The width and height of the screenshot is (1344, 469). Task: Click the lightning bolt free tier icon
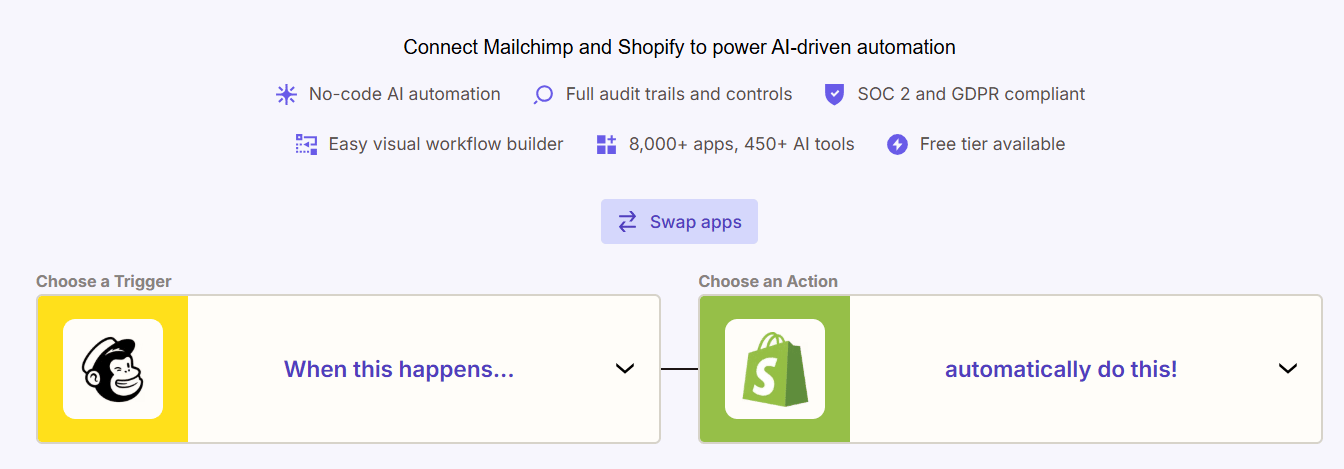[x=897, y=145]
